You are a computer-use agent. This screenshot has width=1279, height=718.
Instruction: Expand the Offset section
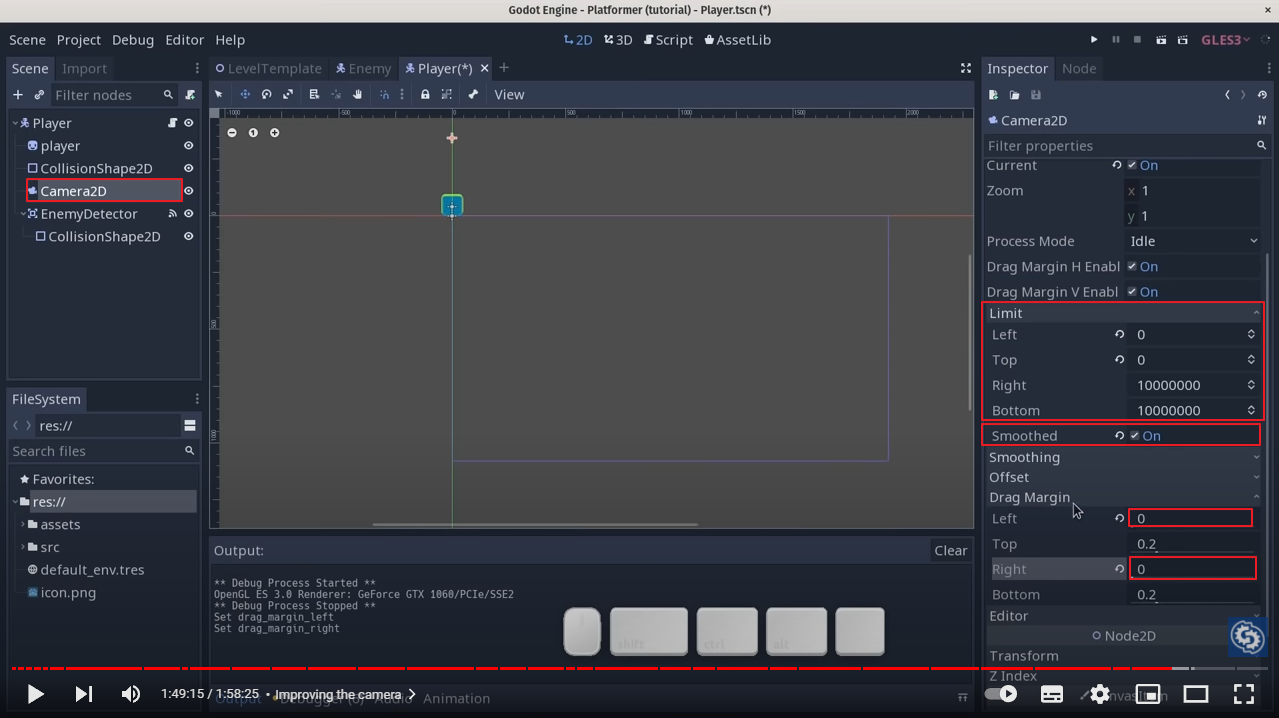(x=1125, y=477)
